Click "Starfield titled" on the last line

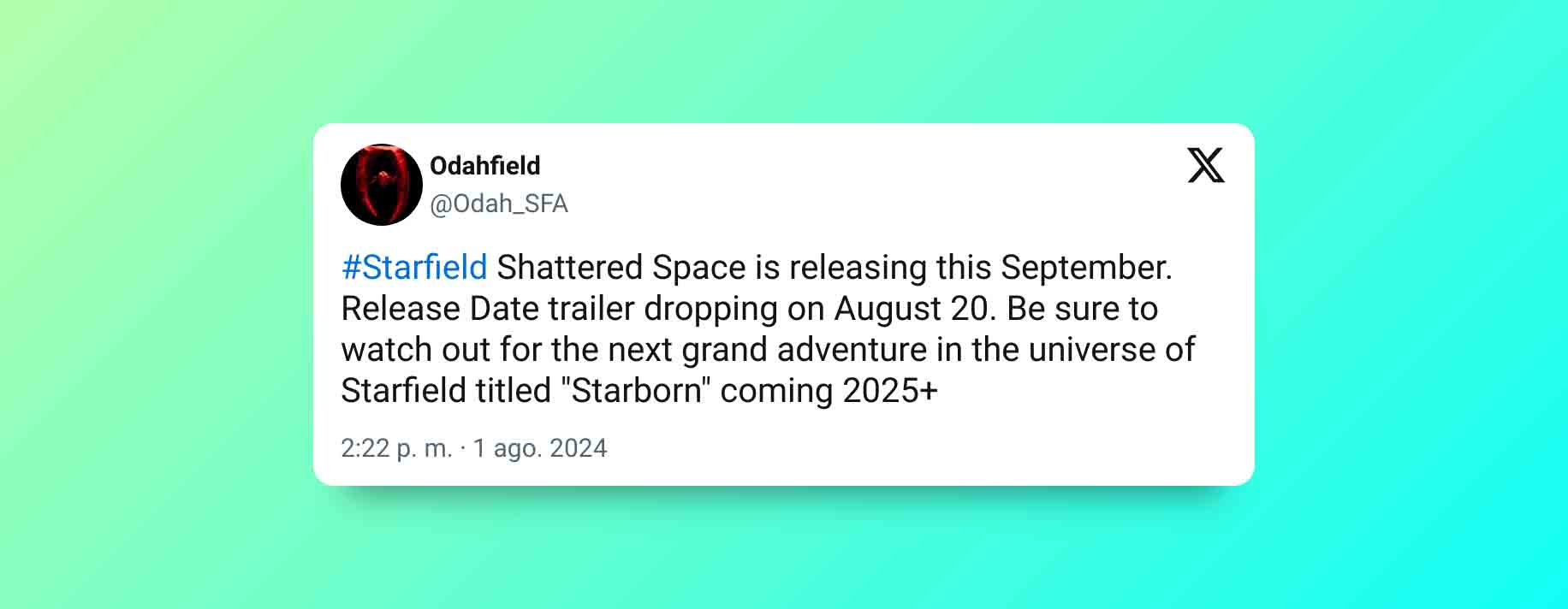[x=446, y=391]
